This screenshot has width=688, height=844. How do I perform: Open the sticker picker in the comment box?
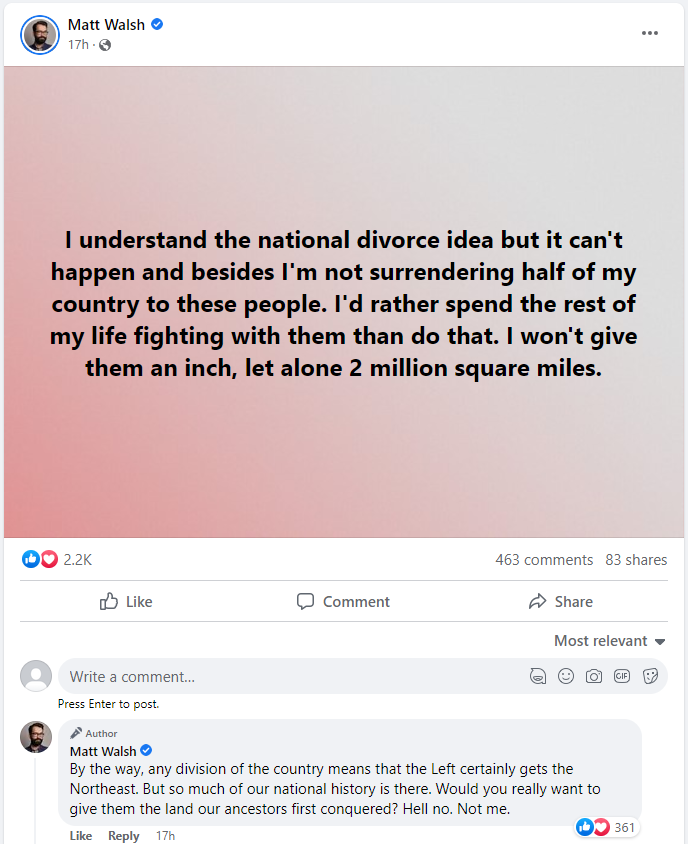tap(650, 676)
